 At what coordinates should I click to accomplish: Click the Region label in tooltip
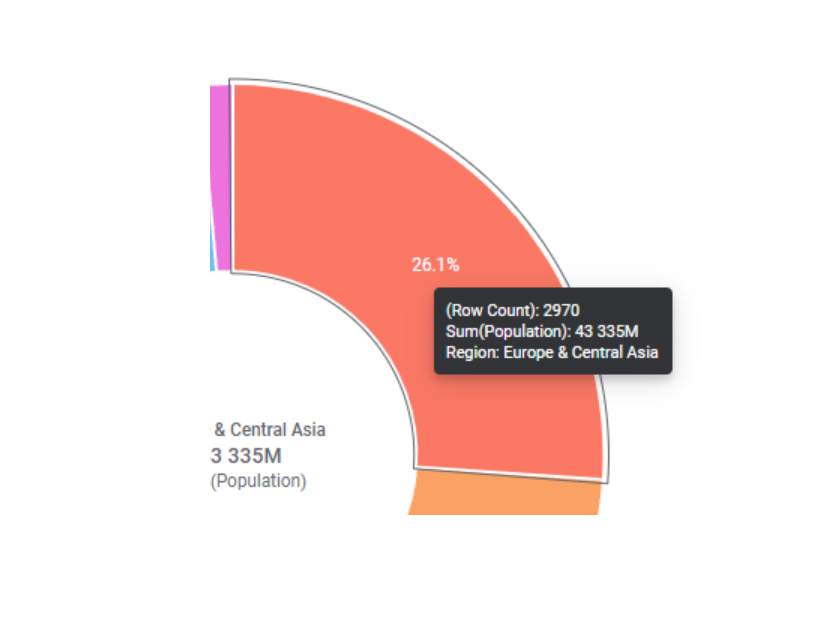click(x=473, y=353)
